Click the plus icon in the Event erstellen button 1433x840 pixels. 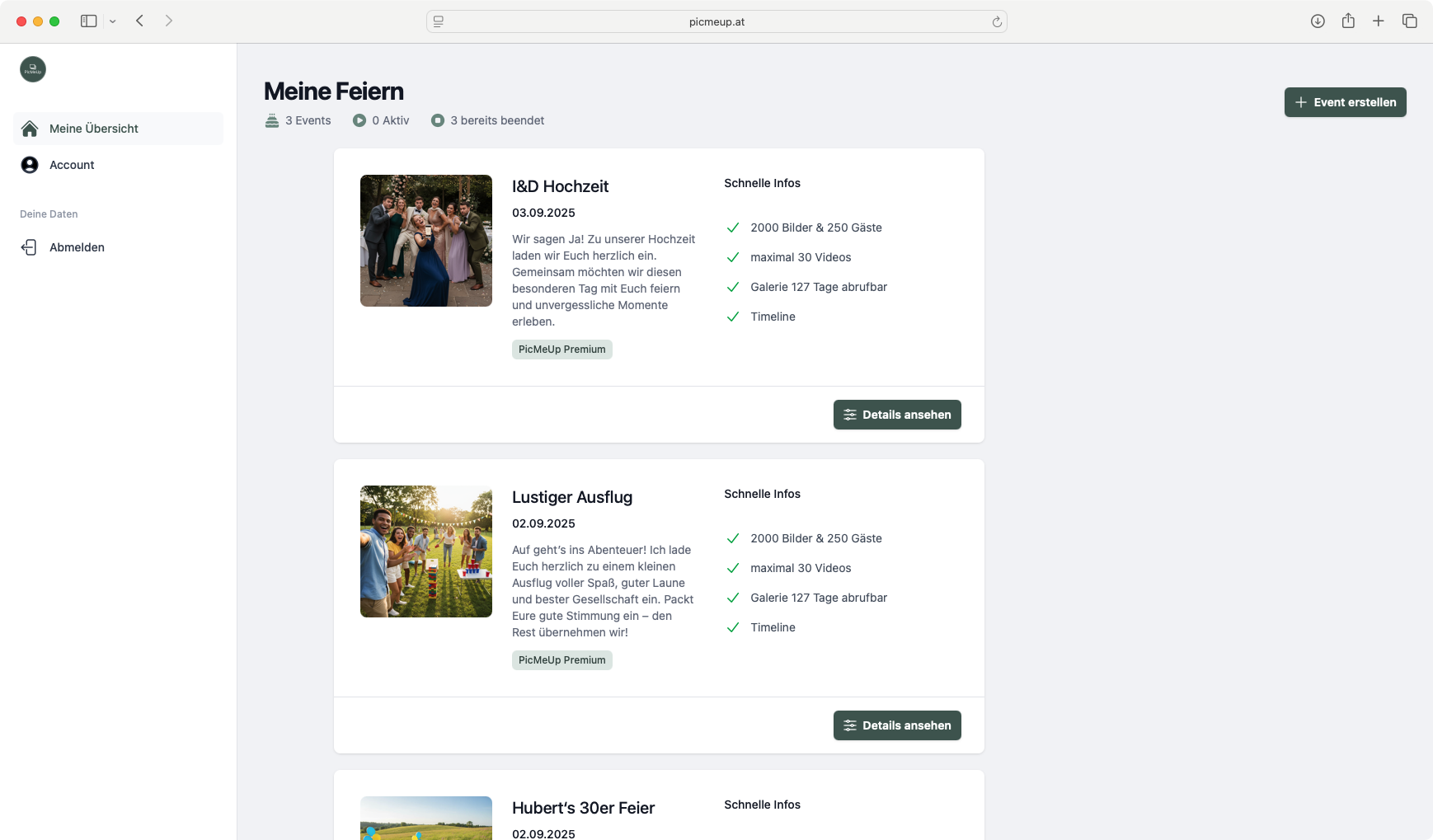(1300, 101)
